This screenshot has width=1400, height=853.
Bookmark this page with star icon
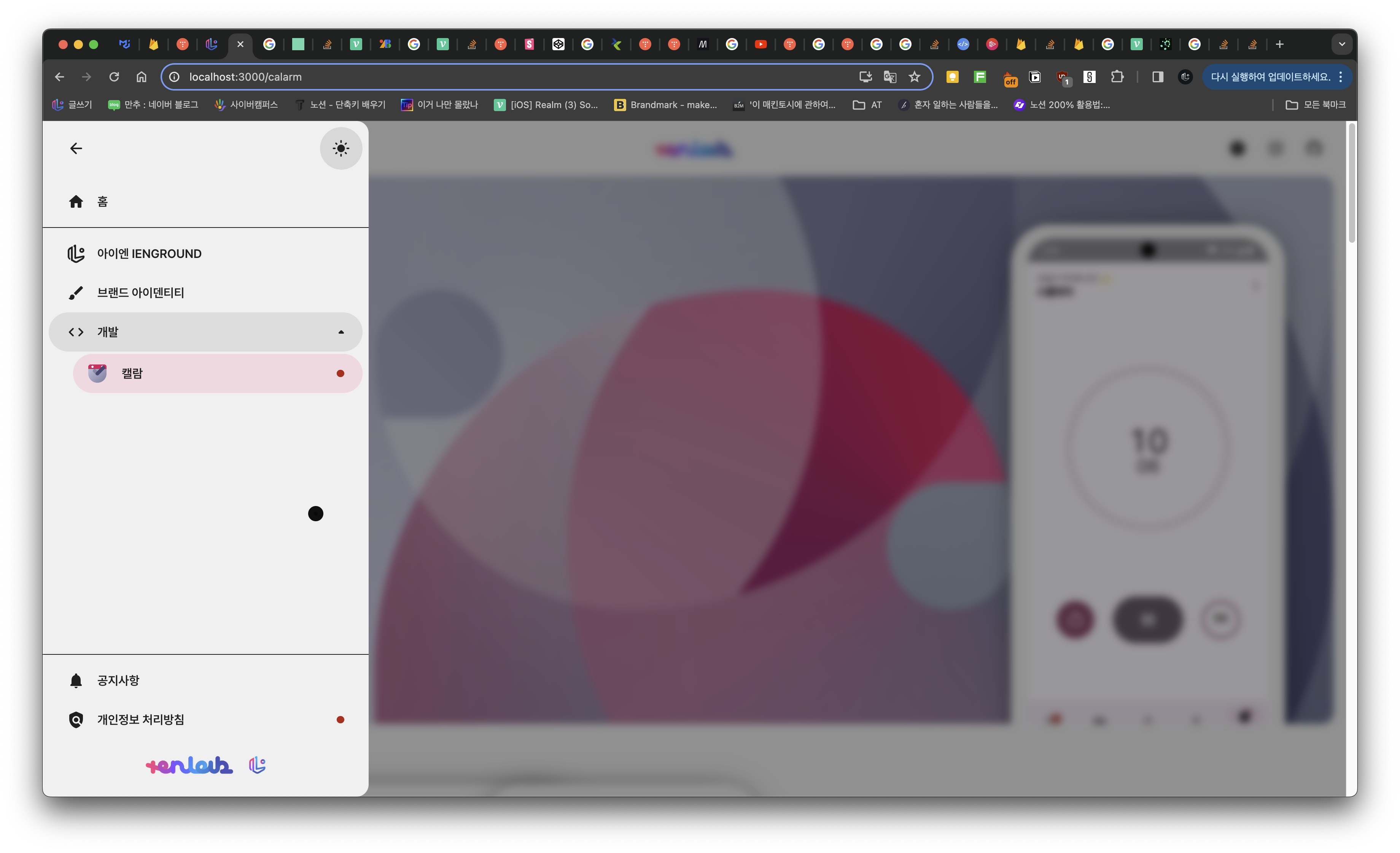click(914, 77)
